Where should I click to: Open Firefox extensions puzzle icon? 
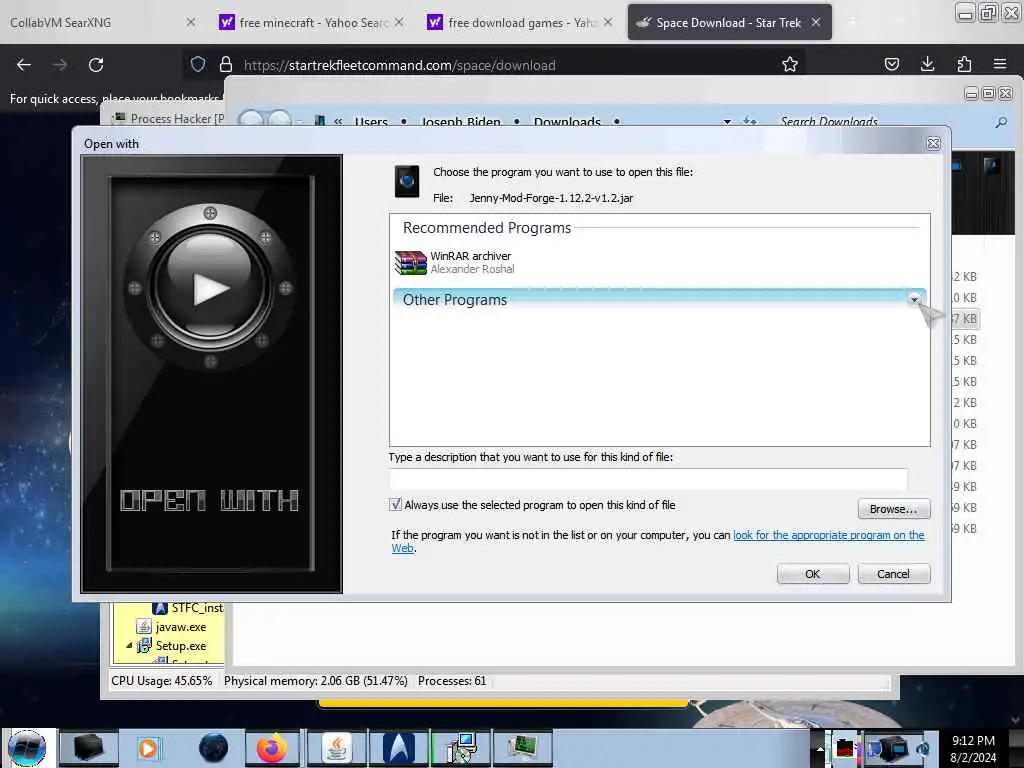click(x=964, y=64)
